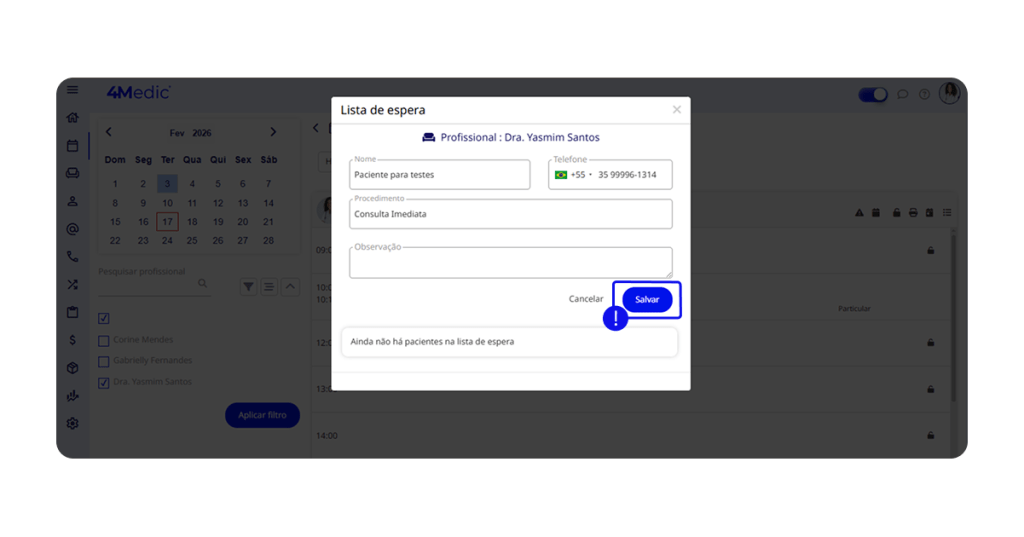The height and width of the screenshot is (537, 1024).
Task: Open the country code flag dropdown
Action: tap(564, 175)
